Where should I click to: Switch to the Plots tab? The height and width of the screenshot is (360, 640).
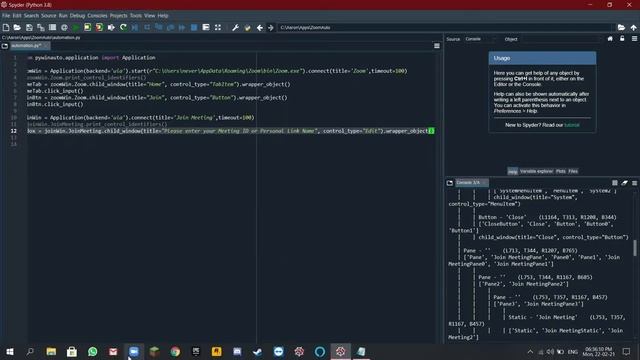[560, 171]
